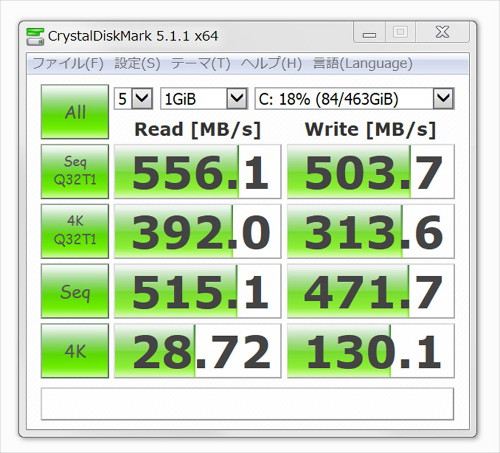Open the ヘルプ(H) menu

[x=271, y=63]
